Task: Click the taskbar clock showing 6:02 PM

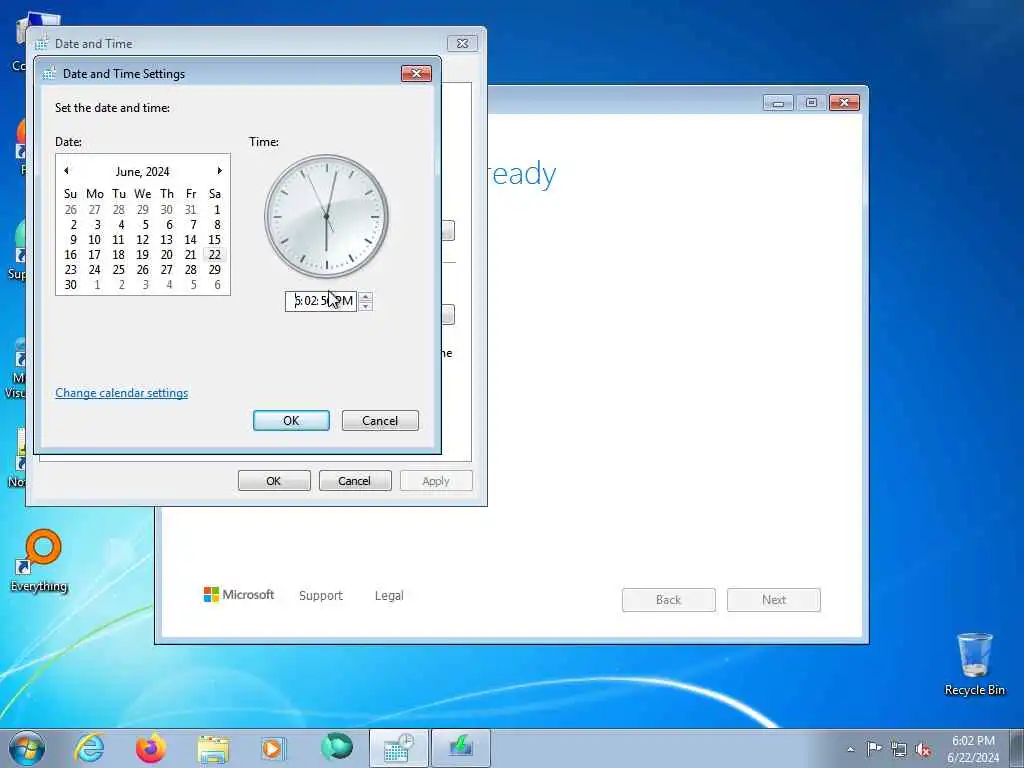Action: (973, 749)
